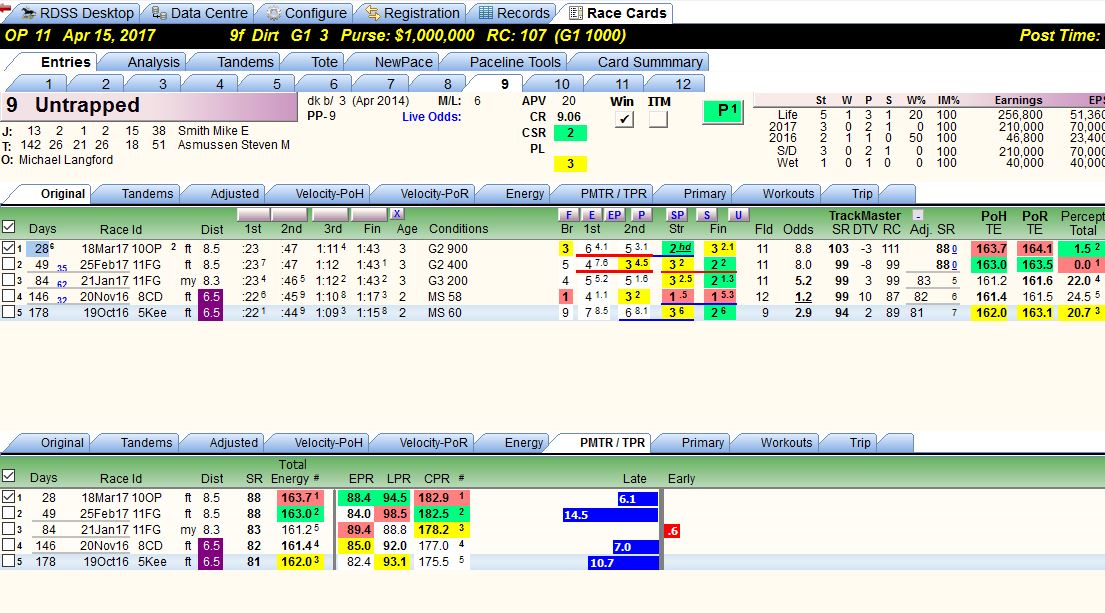This screenshot has height=613, width=1105.
Task: Open the Configure gear tab
Action: tap(306, 13)
